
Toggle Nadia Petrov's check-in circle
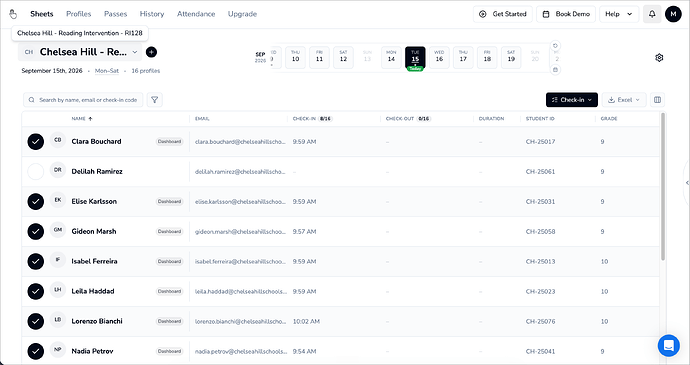pyautogui.click(x=36, y=351)
